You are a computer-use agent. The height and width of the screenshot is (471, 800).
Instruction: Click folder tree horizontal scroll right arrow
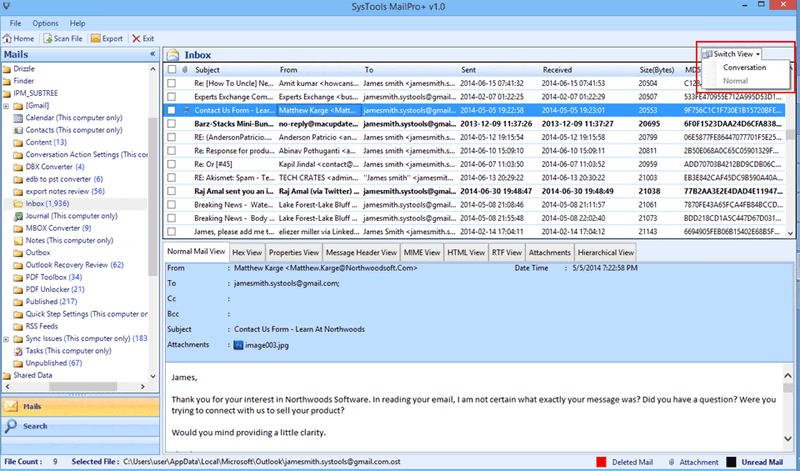143,387
